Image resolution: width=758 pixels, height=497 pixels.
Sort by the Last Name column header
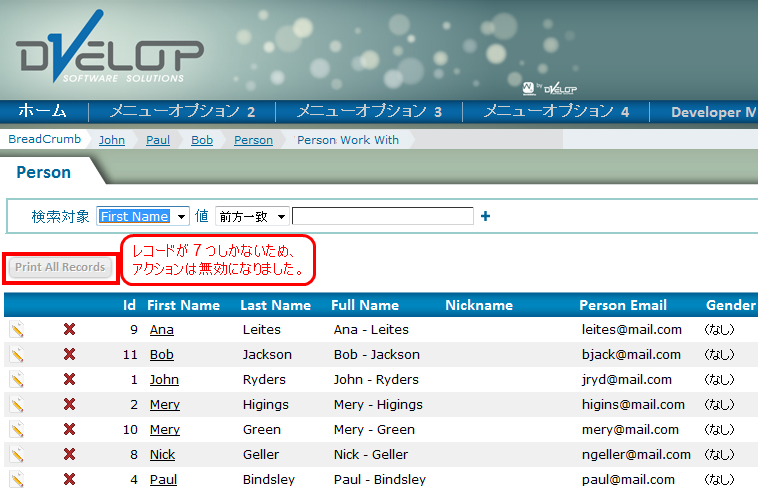[276, 305]
